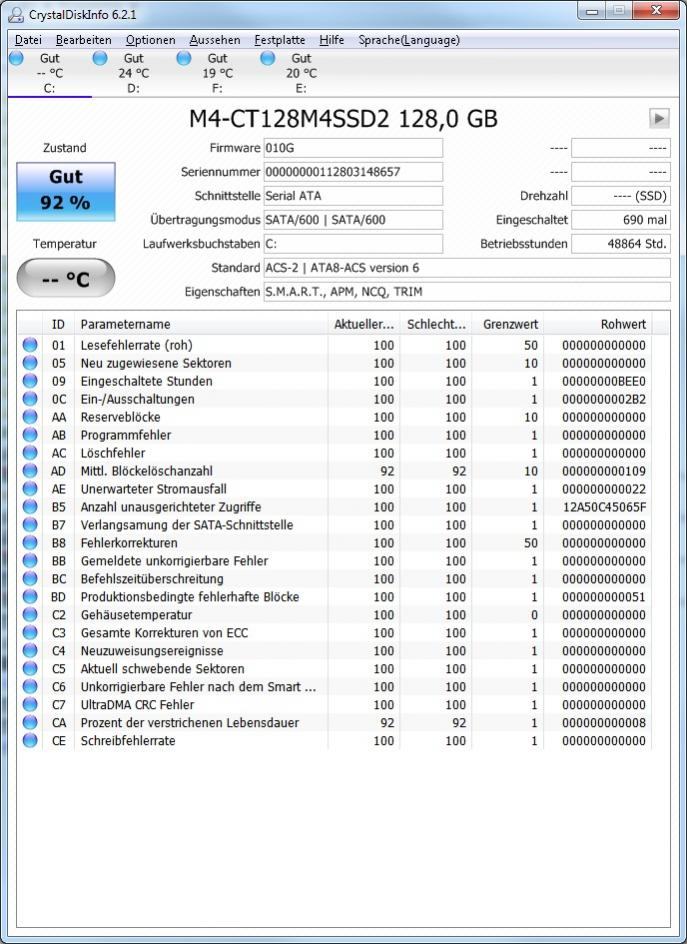This screenshot has width=687, height=944.
Task: Select the 'Unkorrigierbare Fehler nach dem Smart' row text
Action: point(199,687)
